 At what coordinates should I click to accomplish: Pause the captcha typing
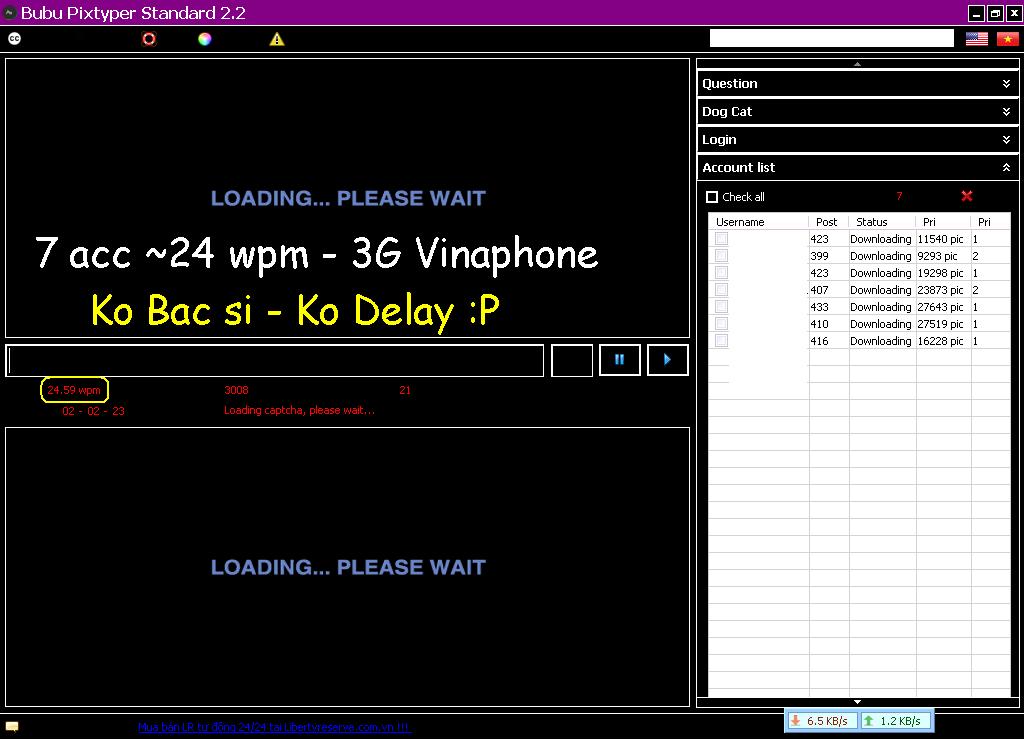coord(619,359)
